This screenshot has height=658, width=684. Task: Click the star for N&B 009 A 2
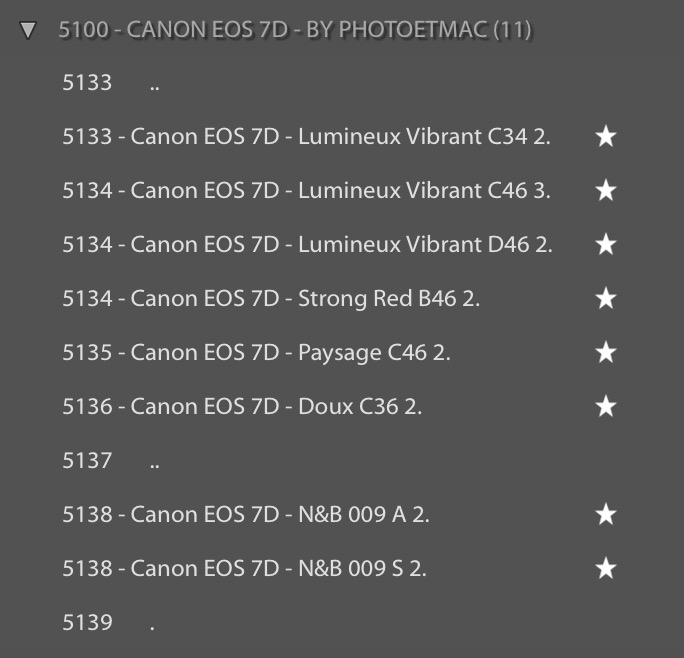point(605,515)
